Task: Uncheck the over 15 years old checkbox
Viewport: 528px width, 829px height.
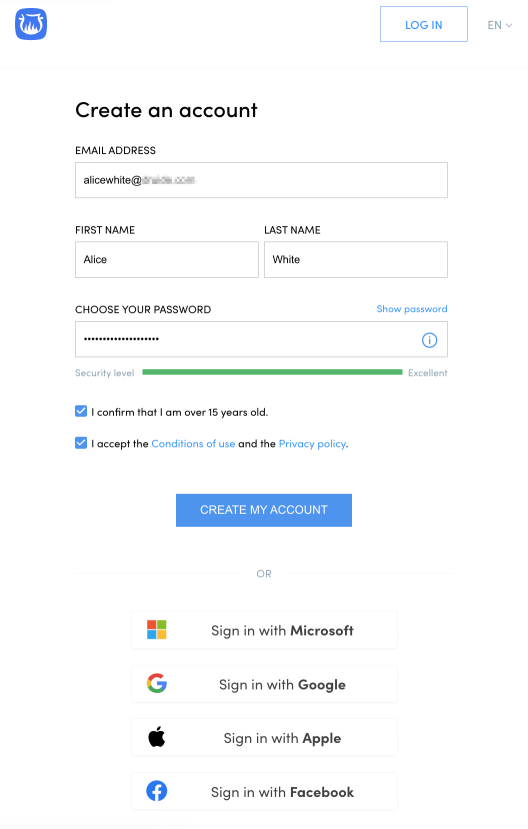Action: [x=81, y=411]
